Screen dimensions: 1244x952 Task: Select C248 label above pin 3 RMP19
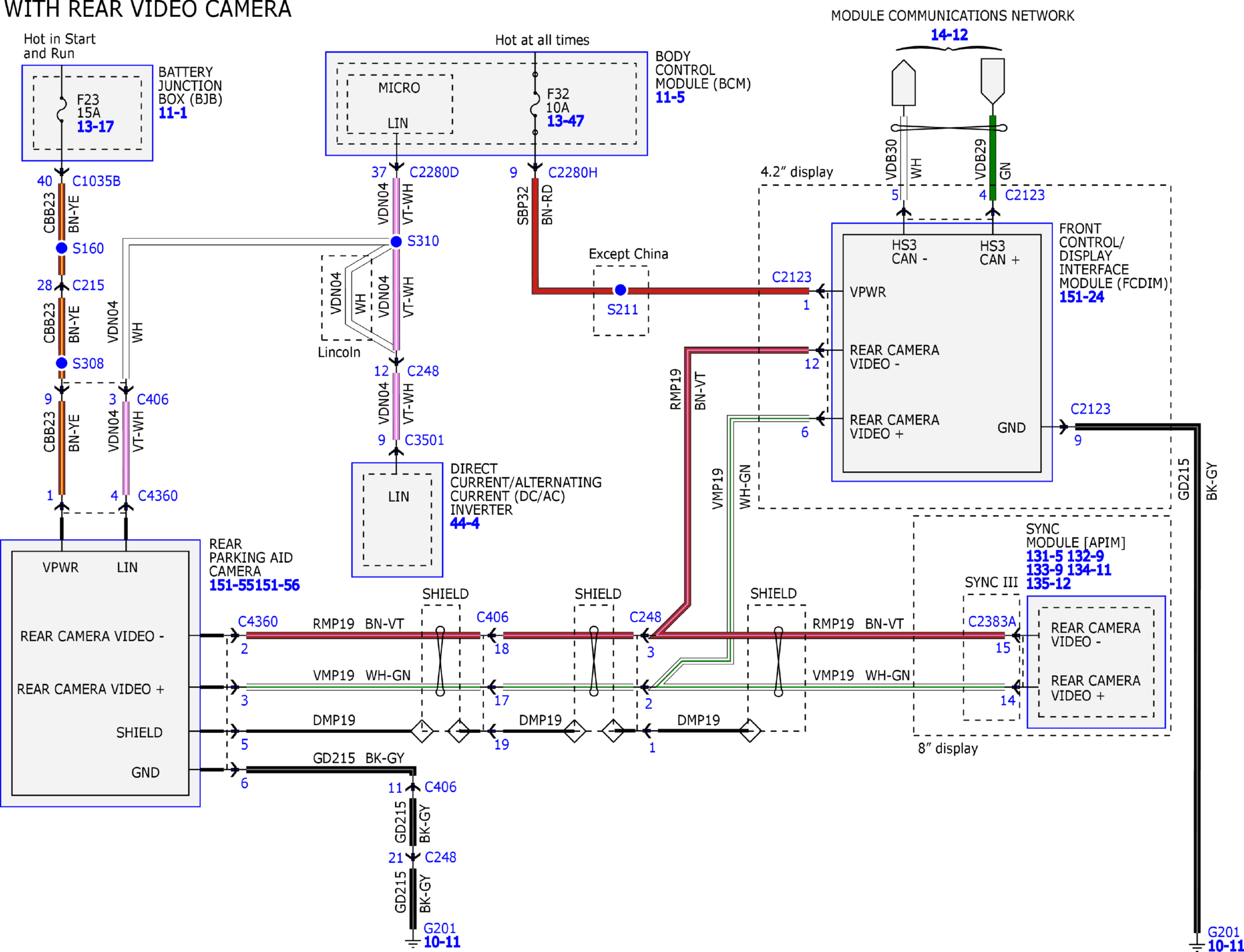[x=645, y=617]
